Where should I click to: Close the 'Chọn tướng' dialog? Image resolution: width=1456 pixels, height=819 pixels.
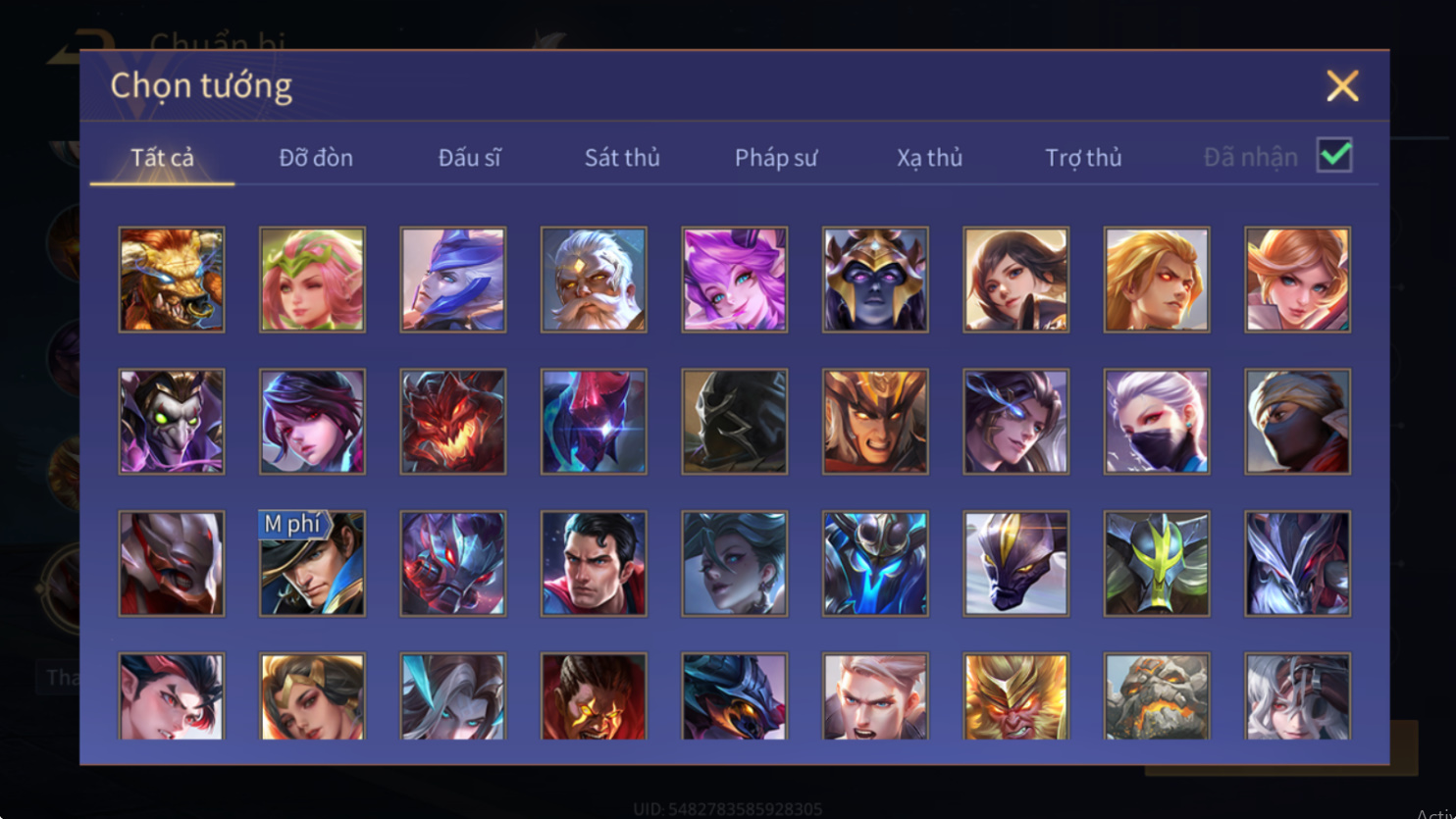[x=1342, y=86]
